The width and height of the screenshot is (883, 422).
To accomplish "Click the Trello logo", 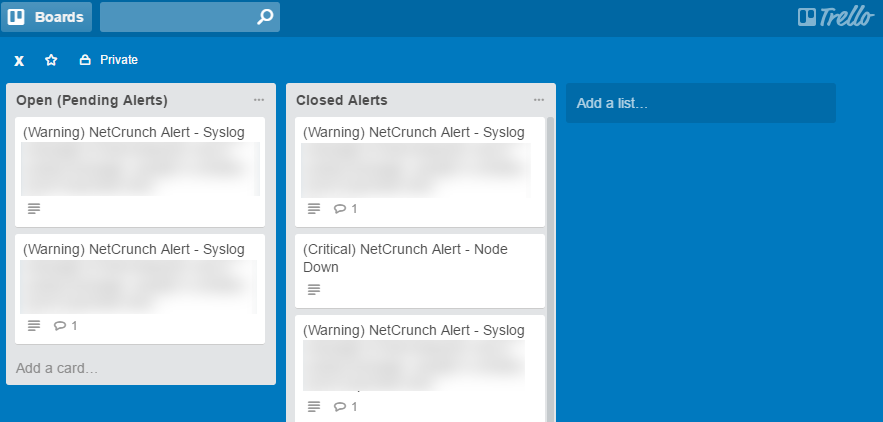I will coord(836,17).
